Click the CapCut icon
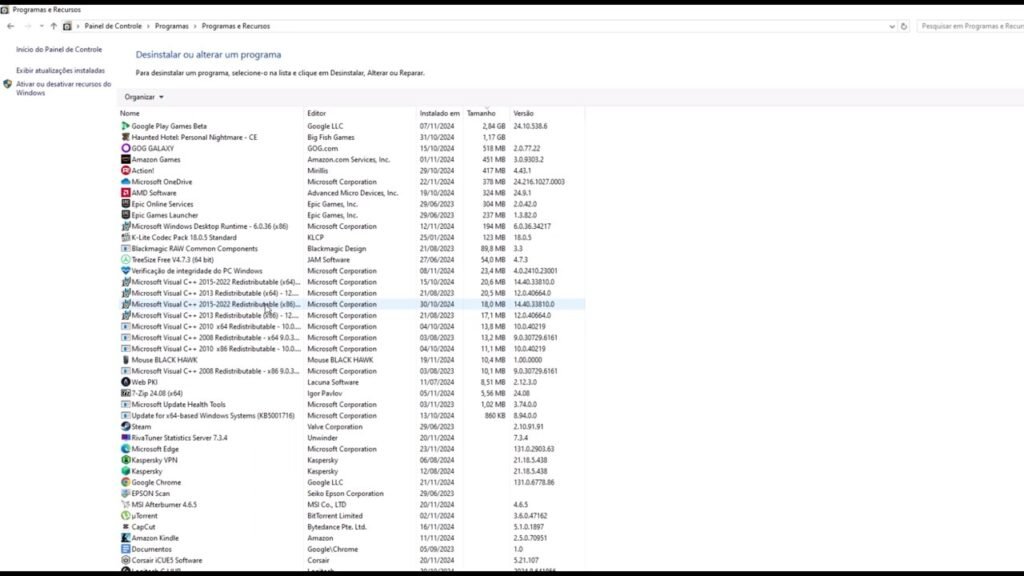The height and width of the screenshot is (576, 1024). tap(125, 526)
